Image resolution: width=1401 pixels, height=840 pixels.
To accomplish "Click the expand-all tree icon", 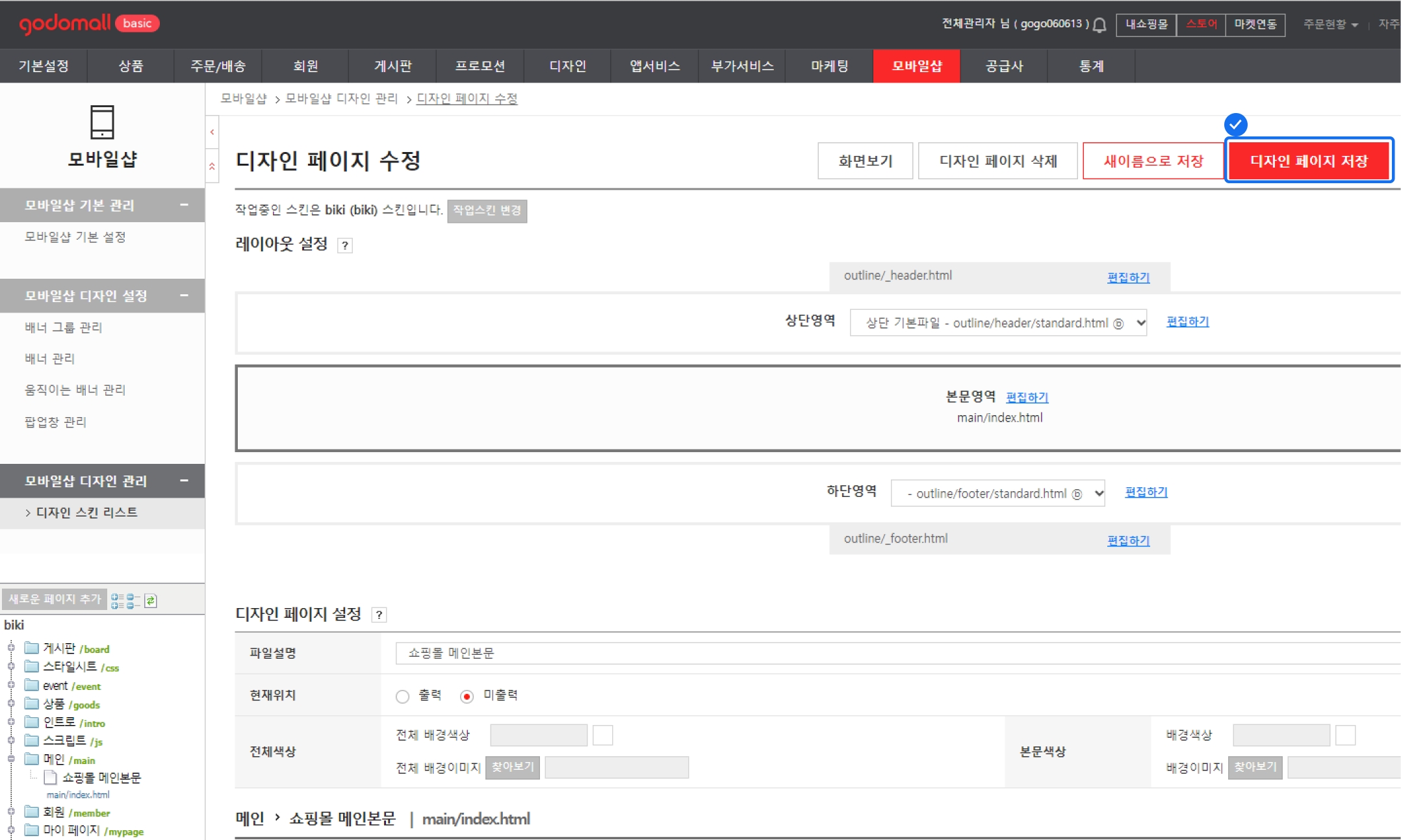I will point(117,600).
